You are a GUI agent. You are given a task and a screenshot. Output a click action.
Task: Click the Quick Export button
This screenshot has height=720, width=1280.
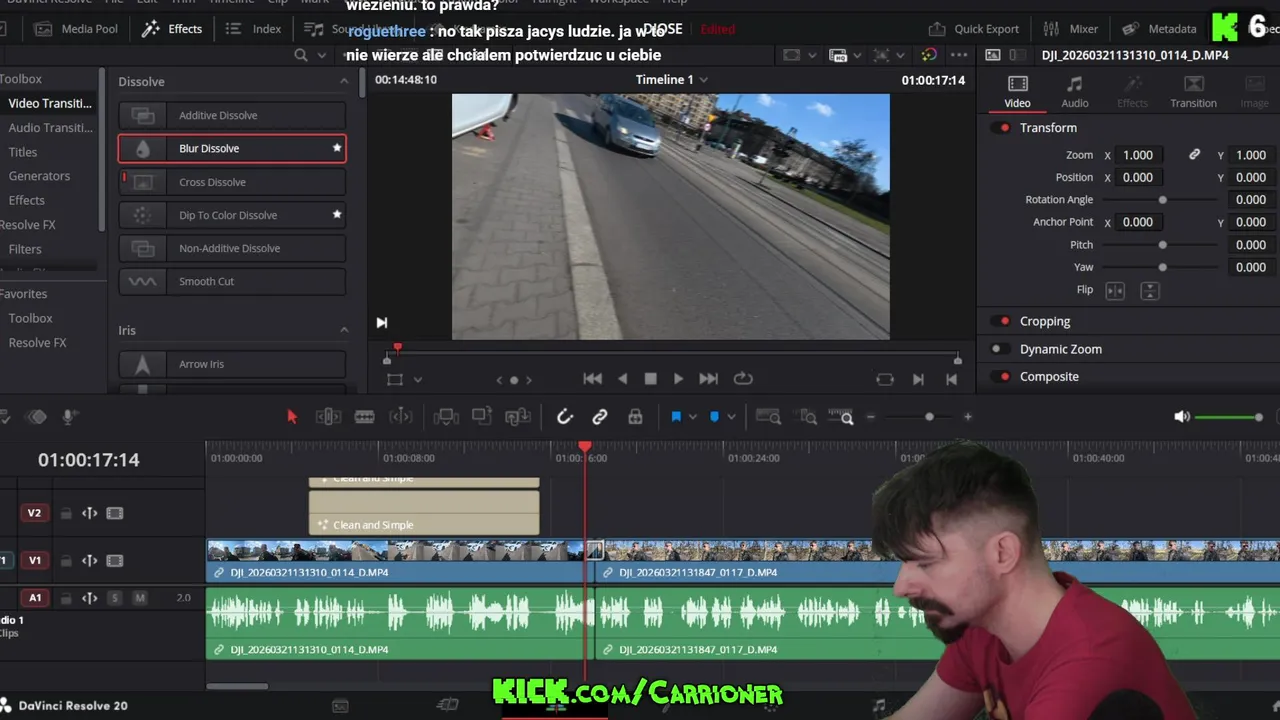(973, 29)
